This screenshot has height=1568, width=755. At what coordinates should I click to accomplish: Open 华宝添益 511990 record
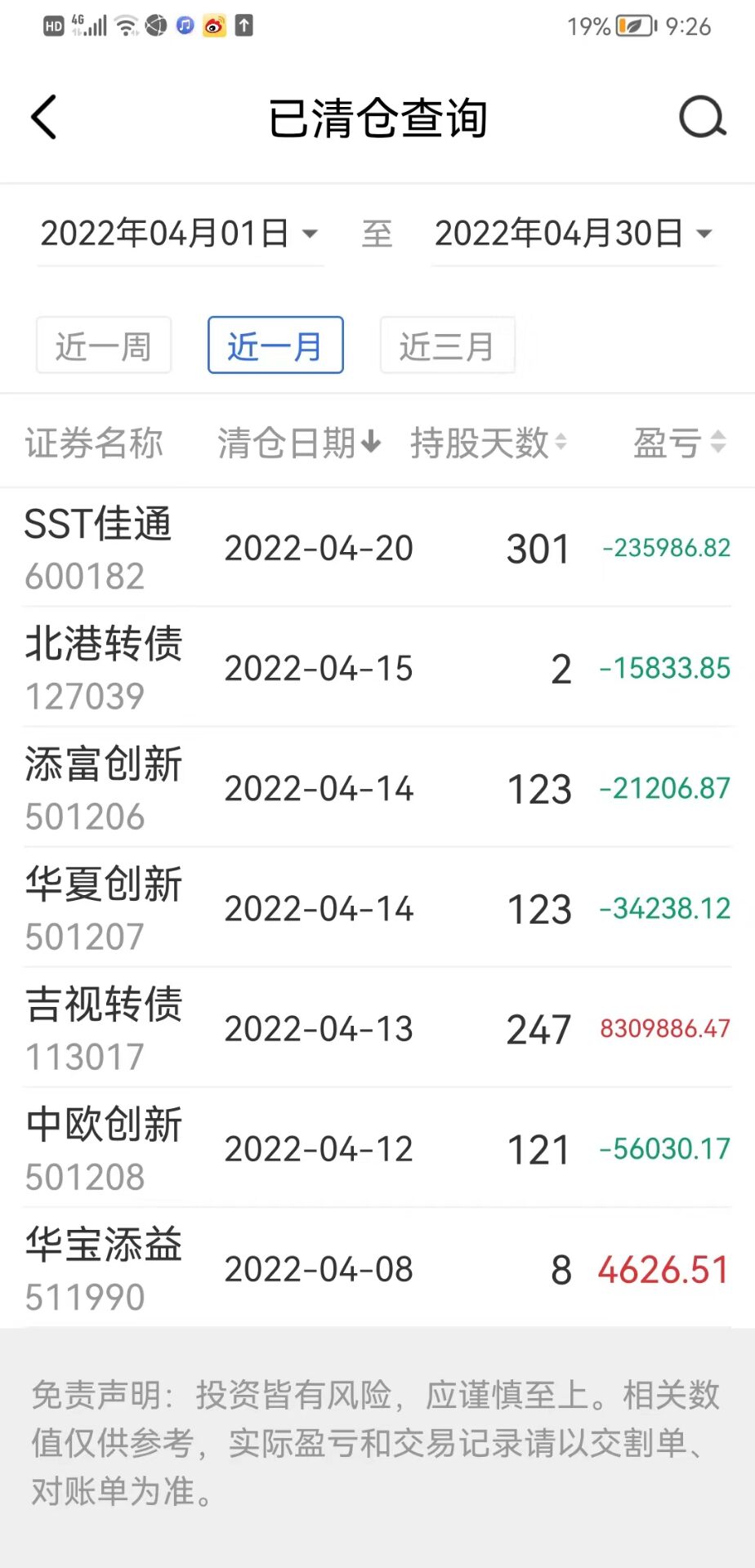(x=377, y=1269)
